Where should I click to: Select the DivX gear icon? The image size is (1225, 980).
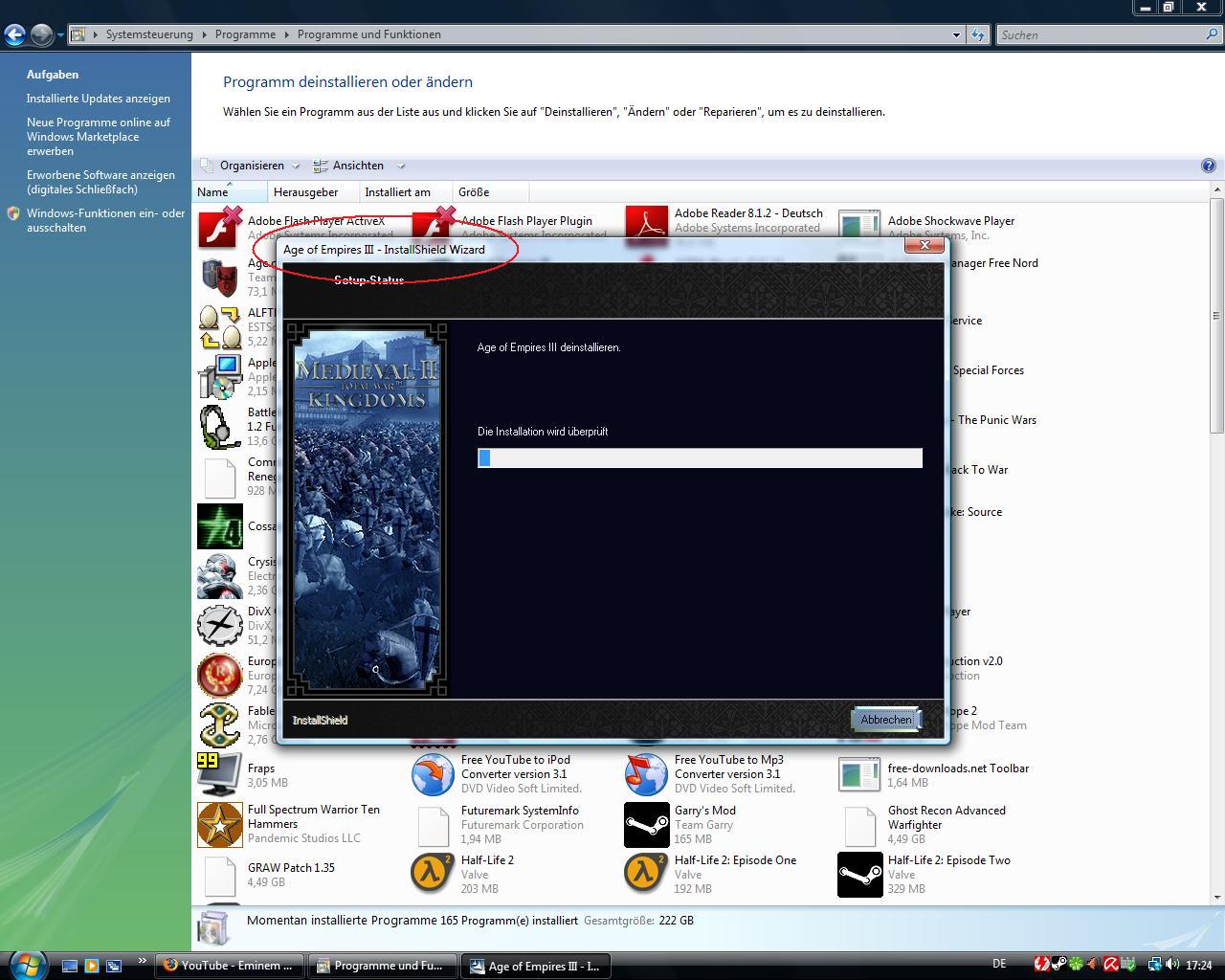[219, 626]
